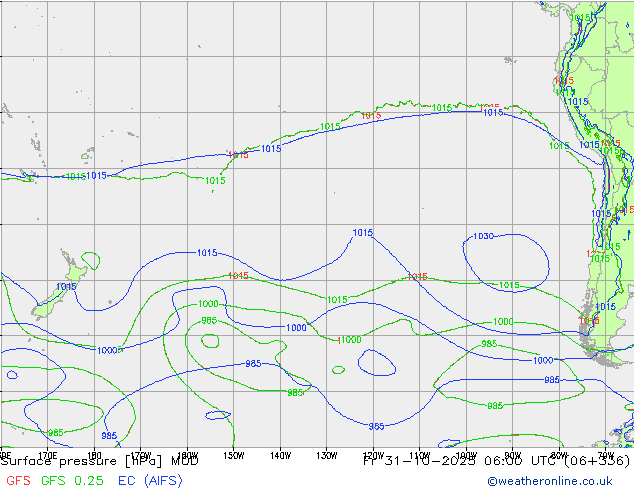The width and height of the screenshot is (634, 490).
Task: Click the blue 1015 label at the 120W ridge peak
Action: pos(363,232)
